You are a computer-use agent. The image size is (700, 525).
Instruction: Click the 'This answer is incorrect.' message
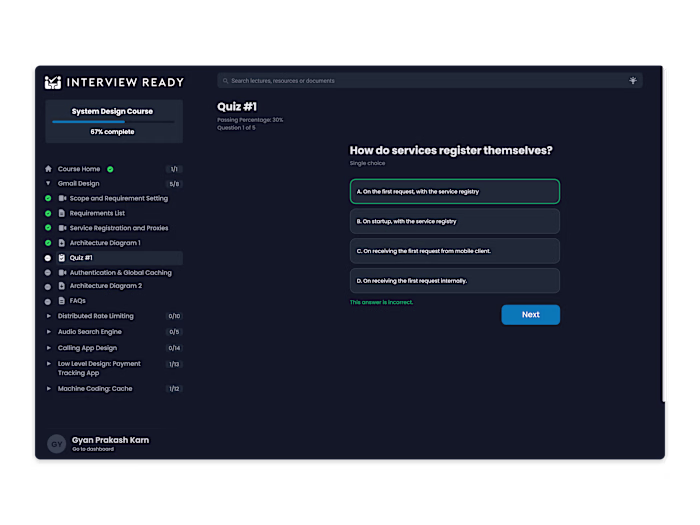pos(381,302)
